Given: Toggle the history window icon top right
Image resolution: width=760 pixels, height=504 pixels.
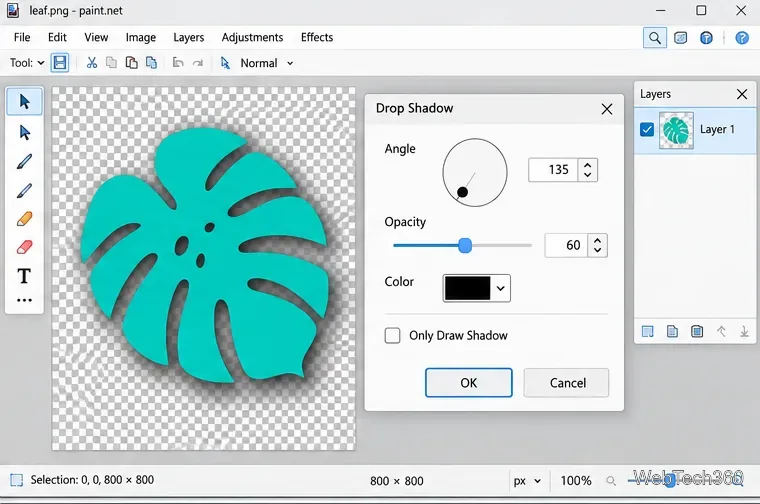Looking at the screenshot, I should pos(681,38).
